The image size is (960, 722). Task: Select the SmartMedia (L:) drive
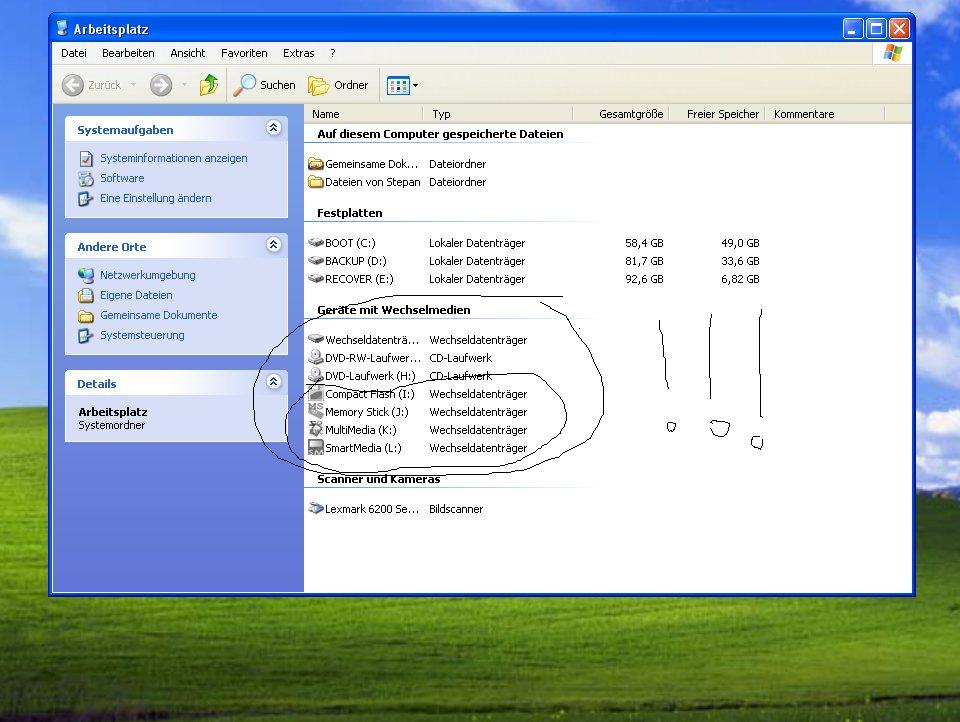362,448
